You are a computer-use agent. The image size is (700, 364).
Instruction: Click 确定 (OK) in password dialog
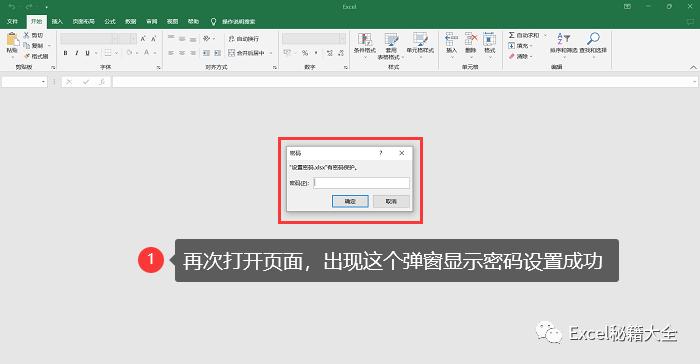tap(350, 201)
